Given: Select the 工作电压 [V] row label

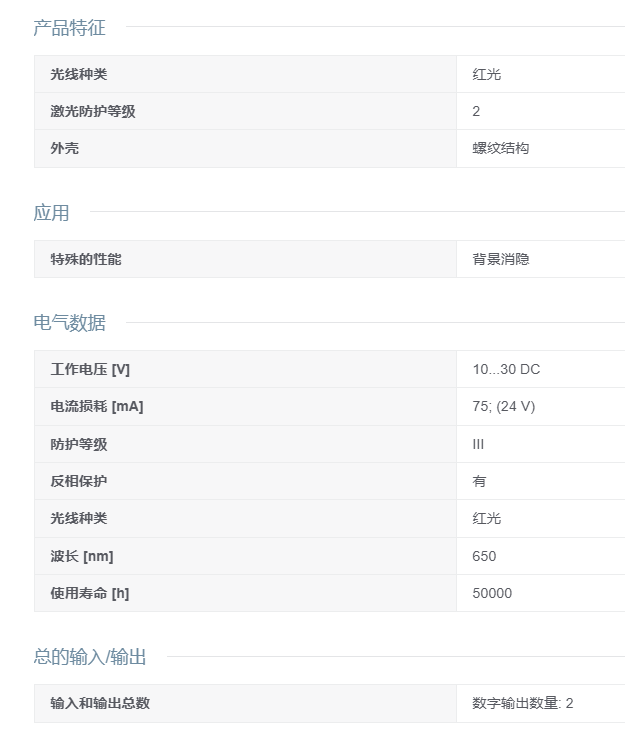Looking at the screenshot, I should (90, 369).
